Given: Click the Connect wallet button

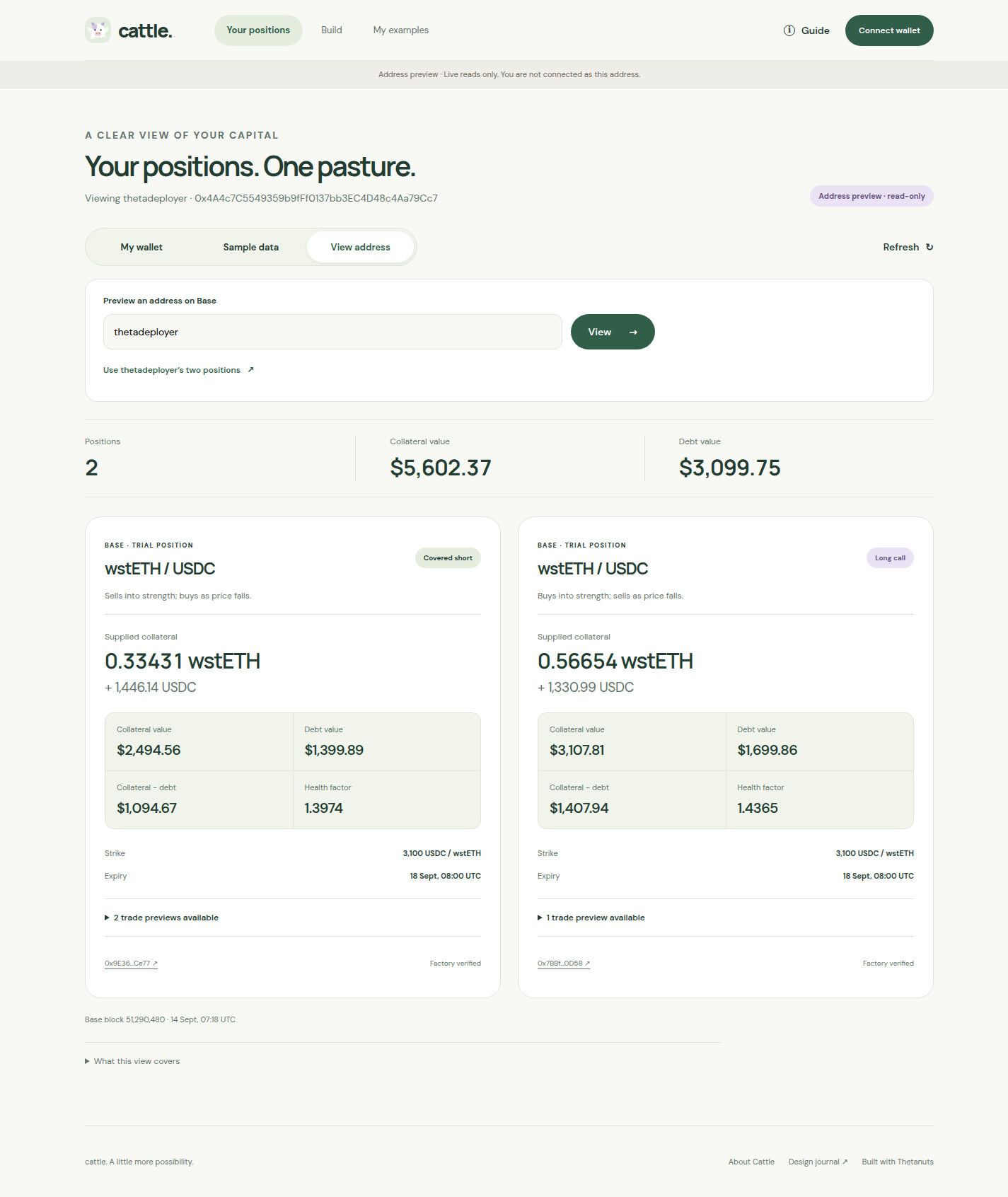Looking at the screenshot, I should click(x=889, y=30).
